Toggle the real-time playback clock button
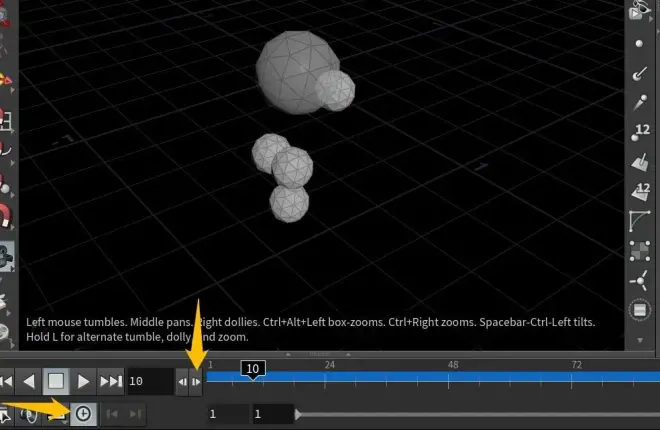The width and height of the screenshot is (660, 430). click(x=83, y=414)
